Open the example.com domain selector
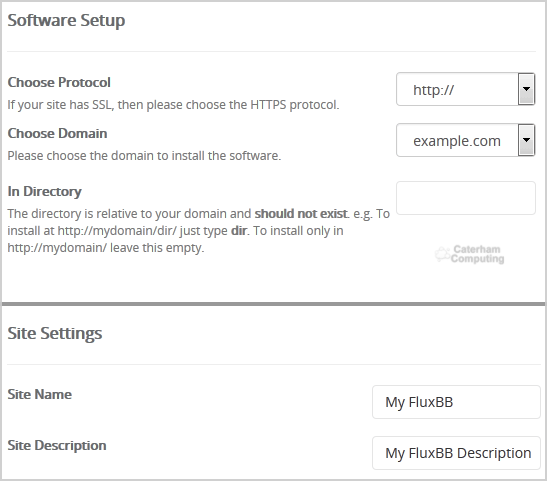This screenshot has height=481, width=547. (465, 140)
